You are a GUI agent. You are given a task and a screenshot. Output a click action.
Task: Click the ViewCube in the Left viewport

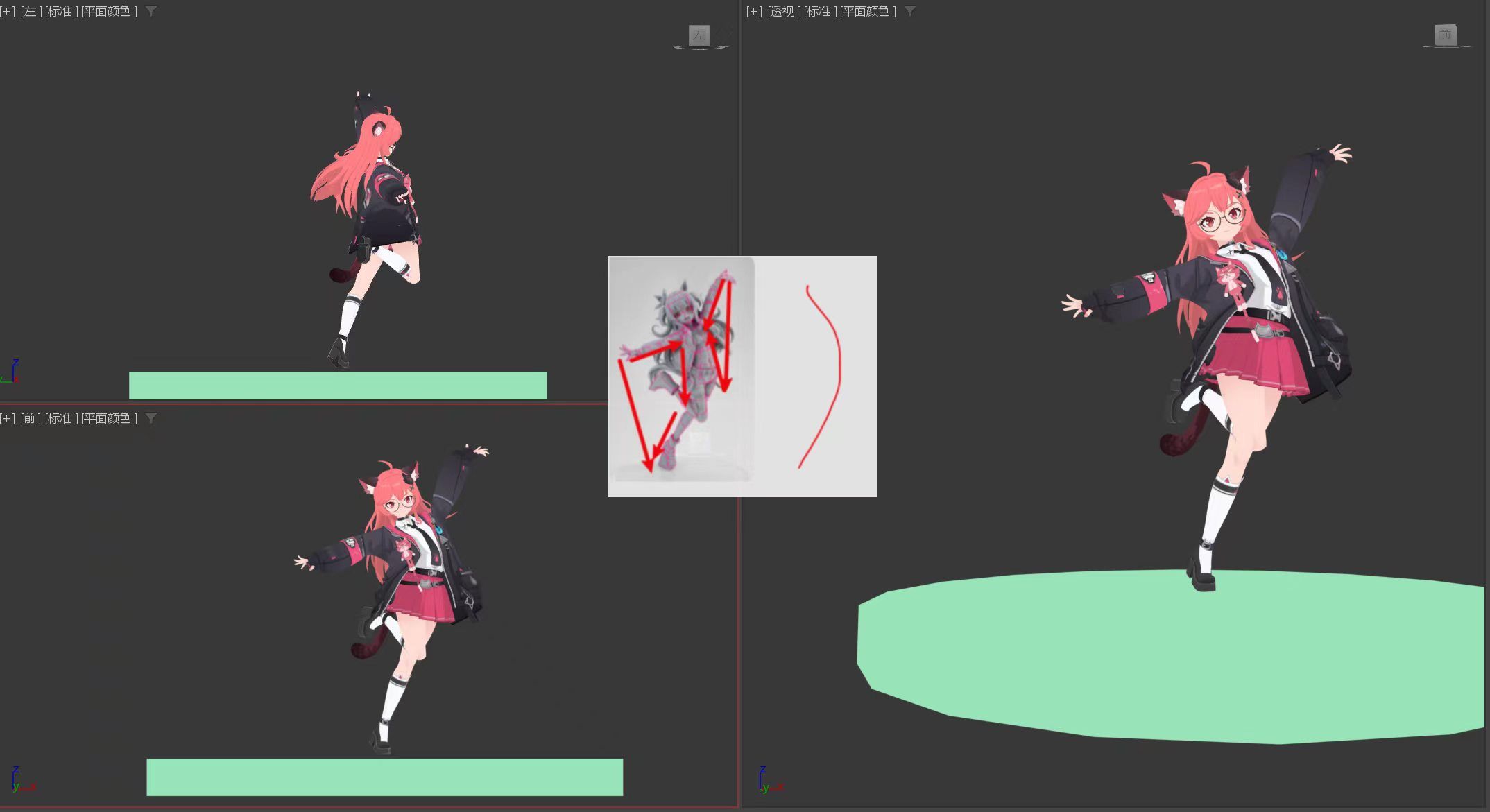tap(699, 35)
